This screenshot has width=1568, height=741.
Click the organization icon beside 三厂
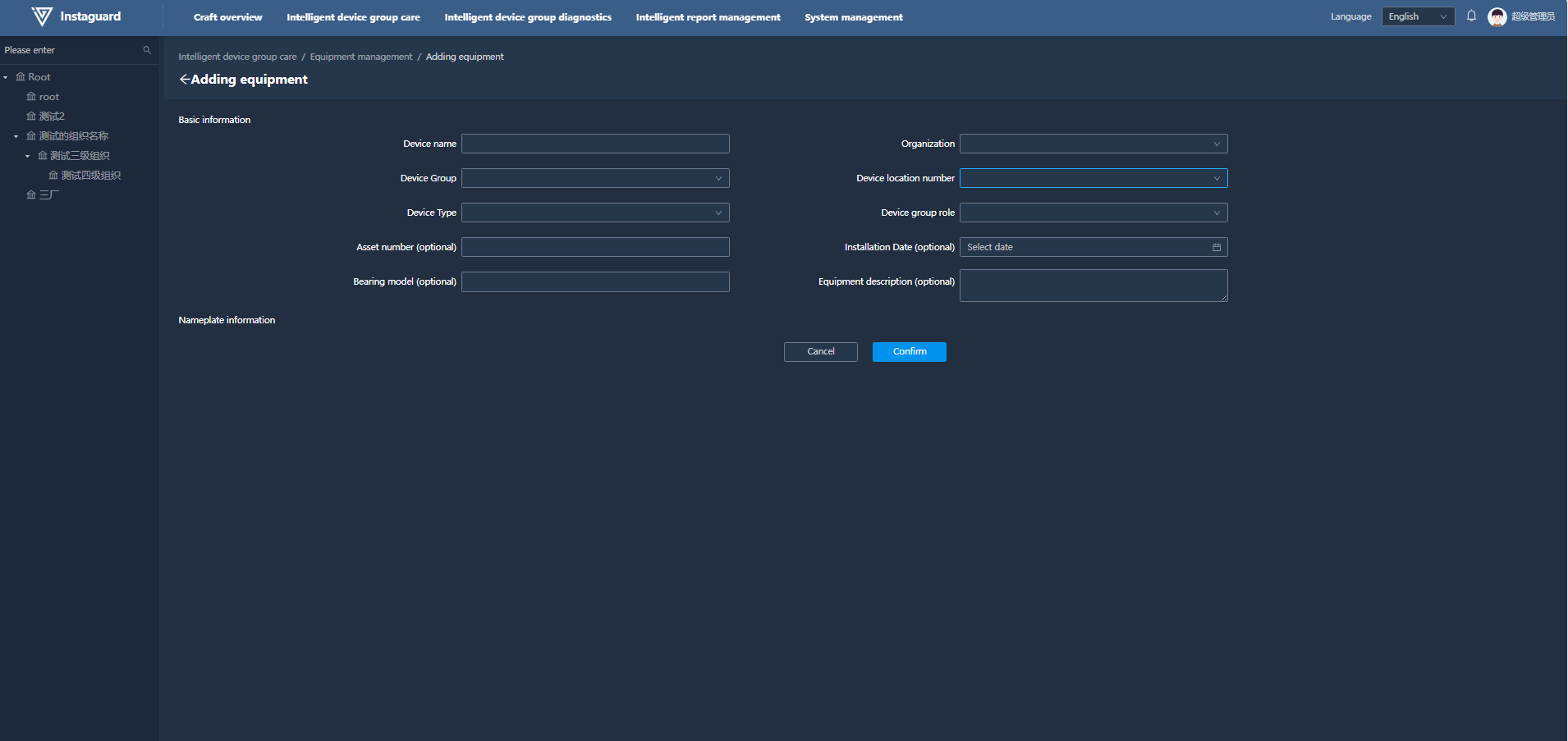pos(31,195)
